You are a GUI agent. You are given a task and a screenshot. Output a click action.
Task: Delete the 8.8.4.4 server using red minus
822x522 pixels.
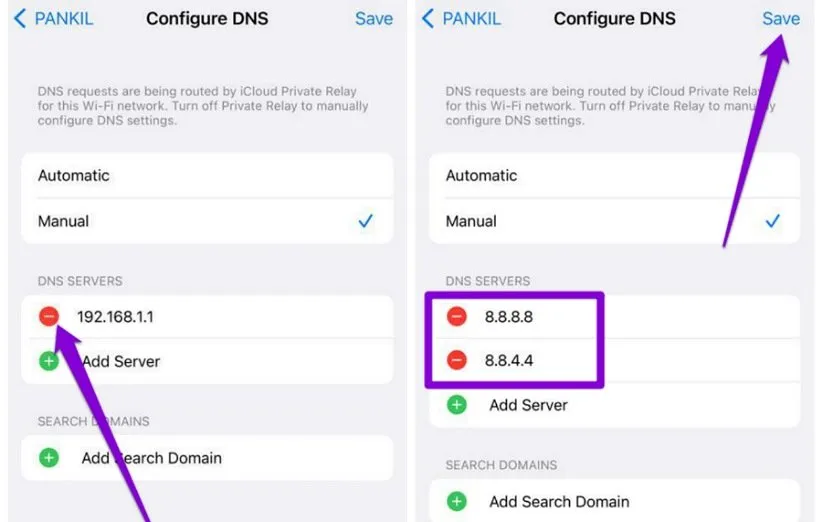[x=457, y=360]
